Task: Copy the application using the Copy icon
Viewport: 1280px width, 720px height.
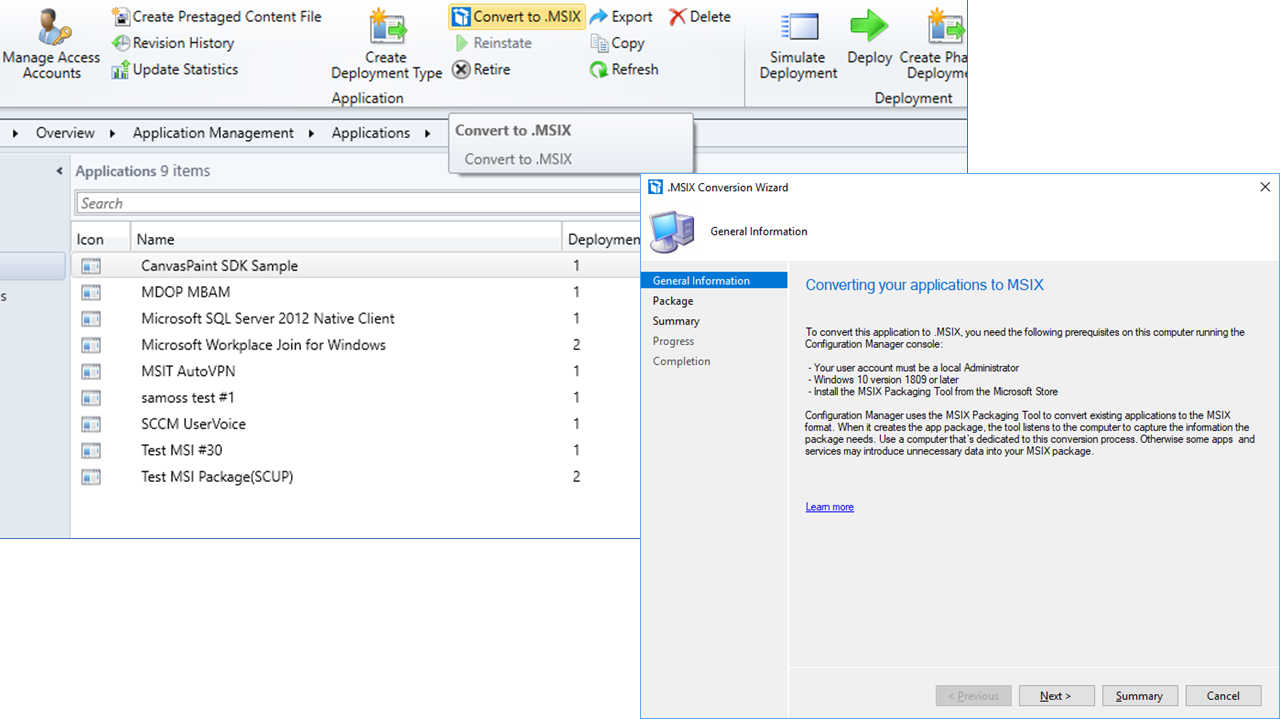Action: pos(616,43)
